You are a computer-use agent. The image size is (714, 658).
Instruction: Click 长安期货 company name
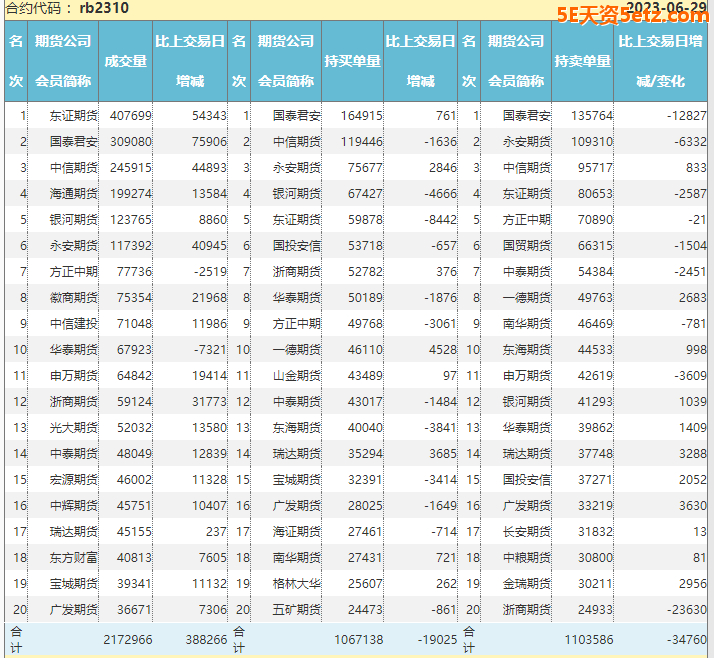tap(526, 531)
